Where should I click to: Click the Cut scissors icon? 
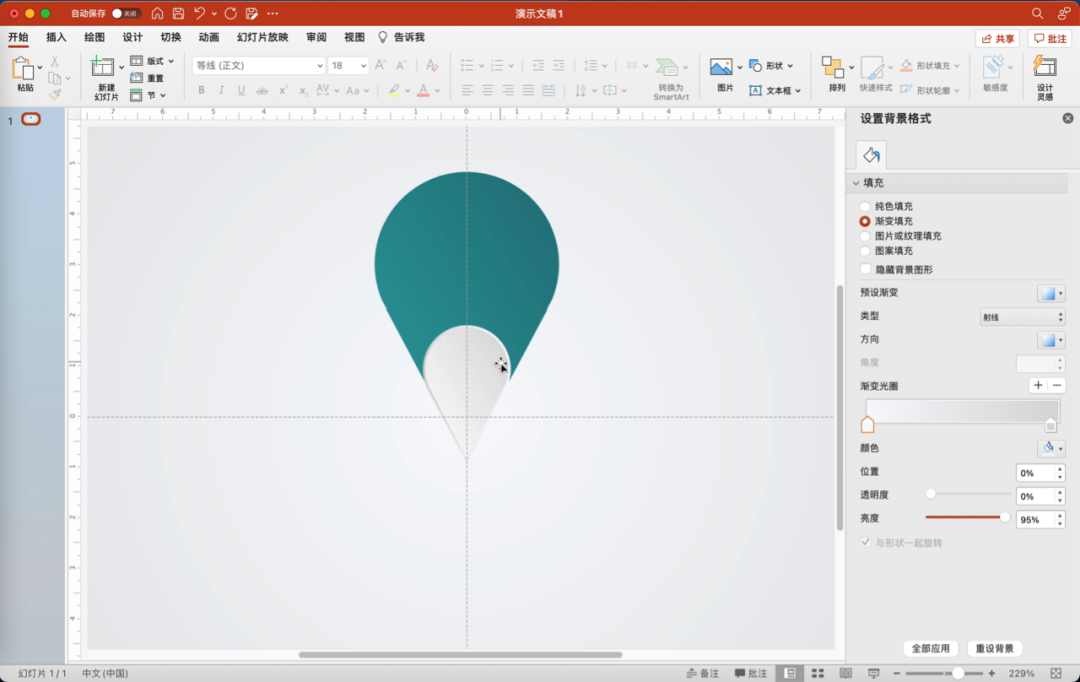(x=55, y=62)
